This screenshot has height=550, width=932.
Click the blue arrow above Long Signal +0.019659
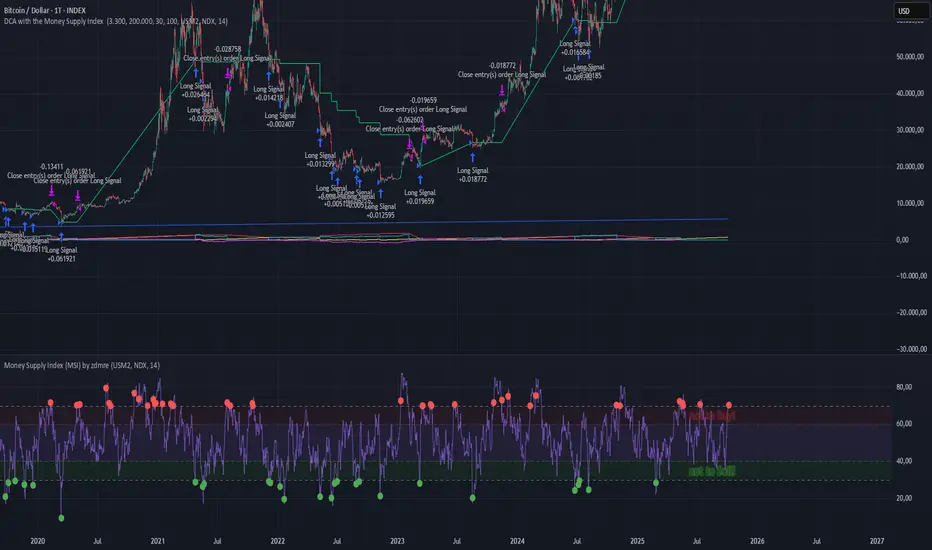tap(420, 180)
